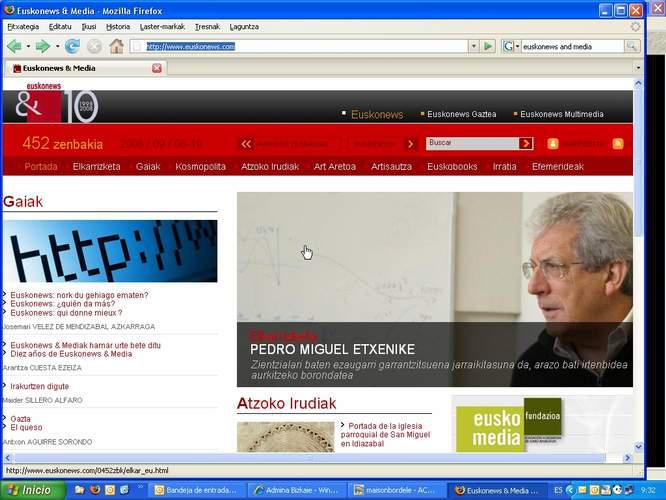Go to the previous issue double-arrow icon
The height and width of the screenshot is (500, 666).
(x=246, y=144)
